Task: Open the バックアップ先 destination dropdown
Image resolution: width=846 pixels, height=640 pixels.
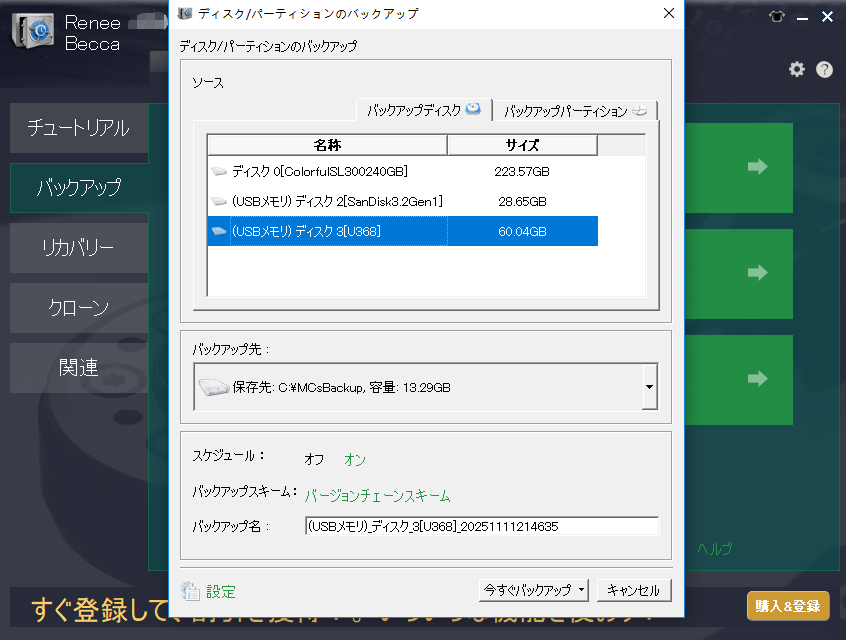Action: tap(650, 387)
